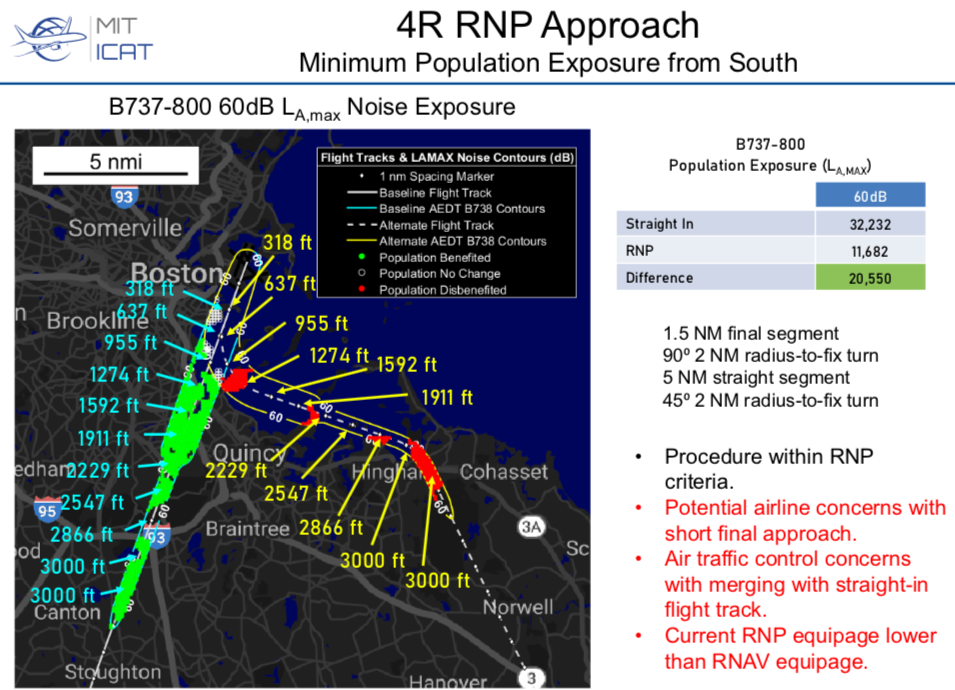Click the Straight In table row
Image resolution: width=955 pixels, height=690 pixels.
click(x=771, y=223)
